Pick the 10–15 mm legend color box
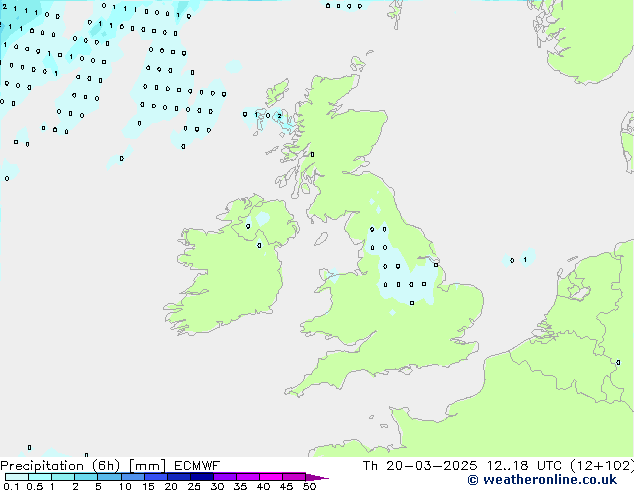The width and height of the screenshot is (634, 490). [133, 477]
